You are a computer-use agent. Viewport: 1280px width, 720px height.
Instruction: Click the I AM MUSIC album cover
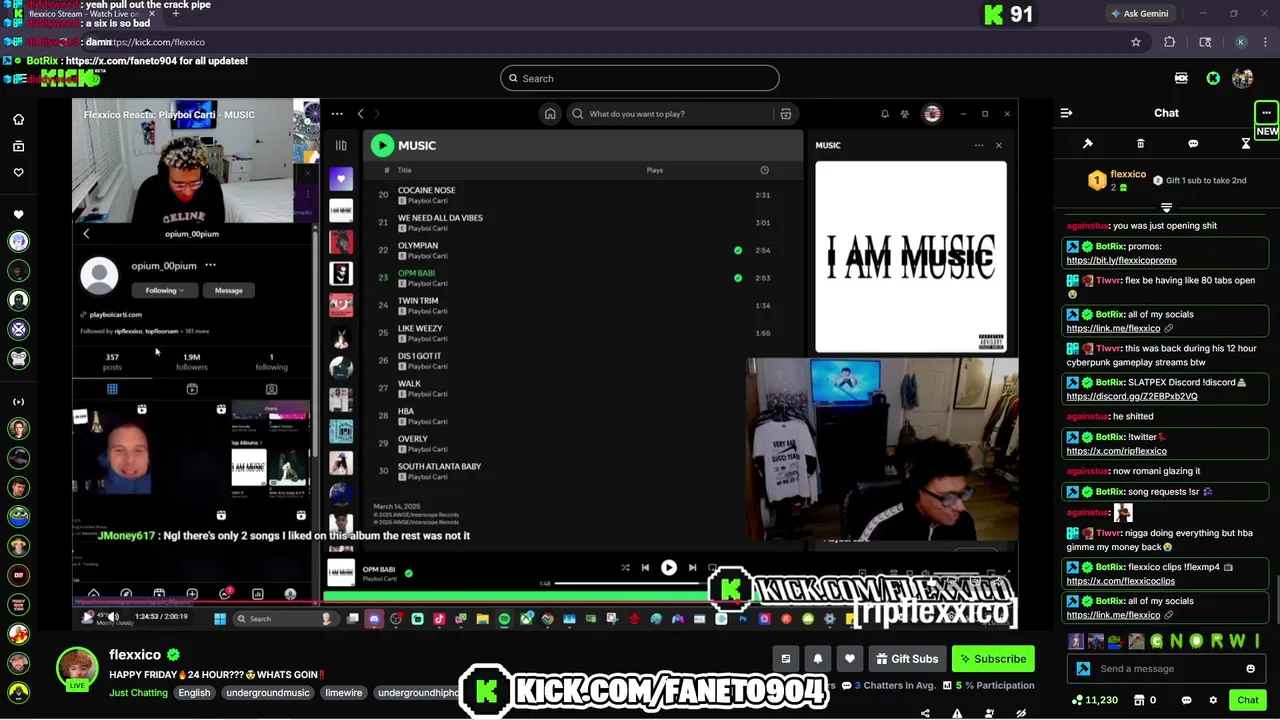click(911, 258)
